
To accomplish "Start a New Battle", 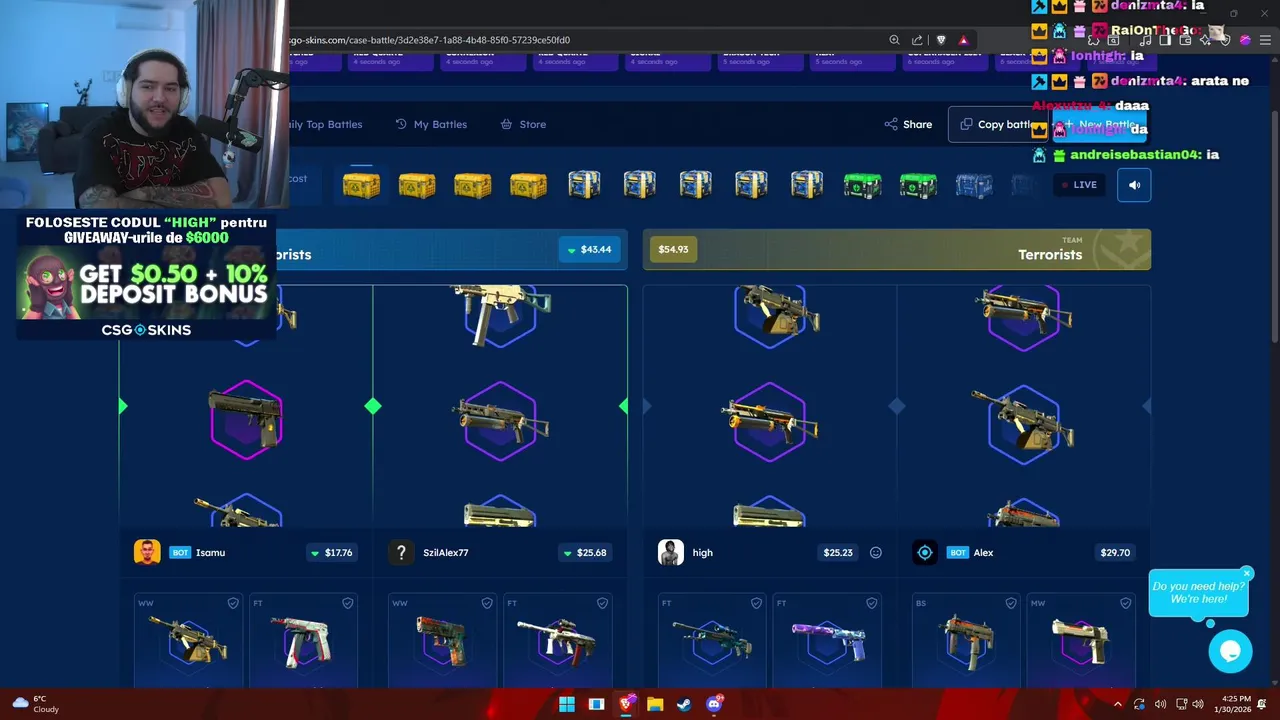I will point(1100,124).
